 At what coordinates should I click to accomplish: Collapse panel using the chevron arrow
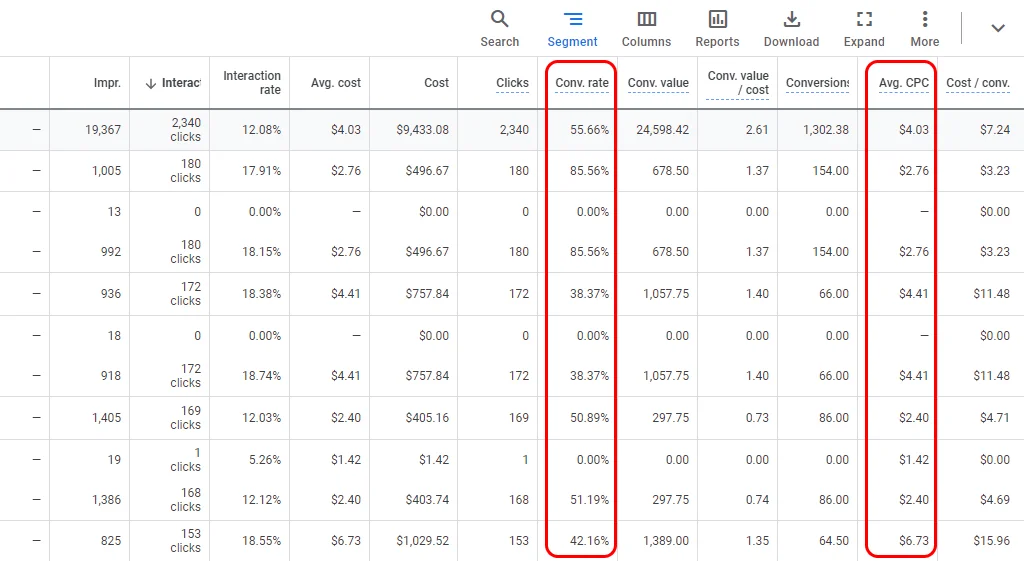pos(997,28)
